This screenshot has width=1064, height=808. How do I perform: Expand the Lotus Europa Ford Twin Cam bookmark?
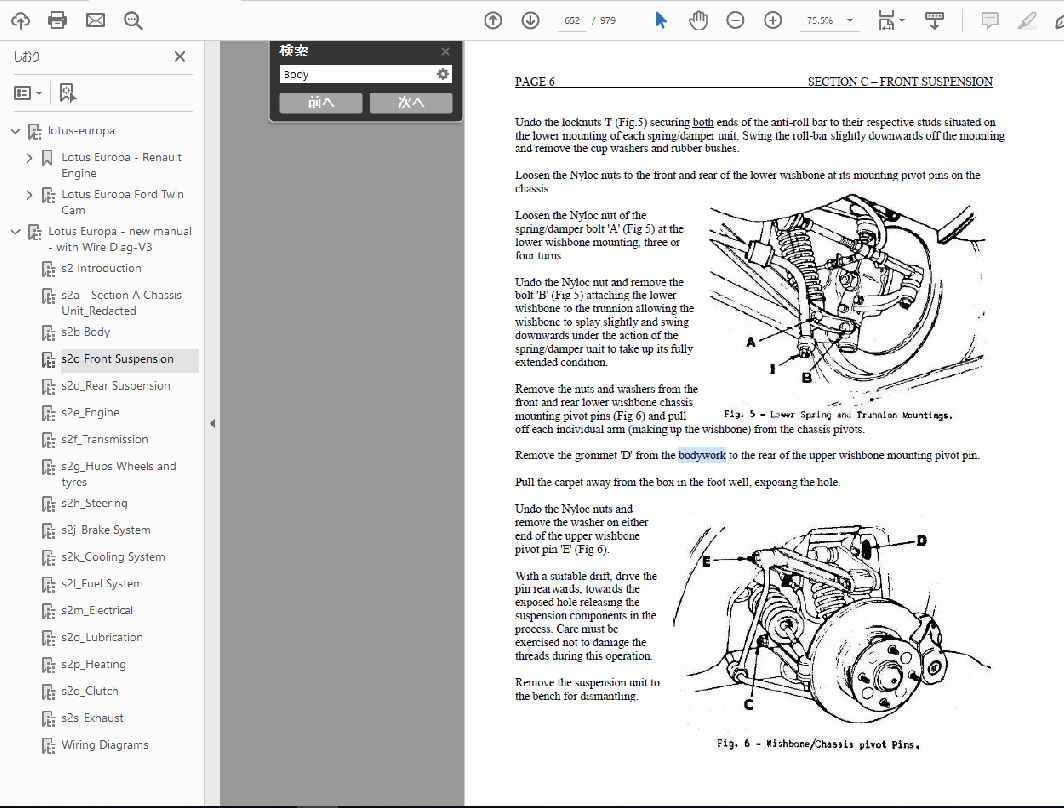tap(29, 195)
